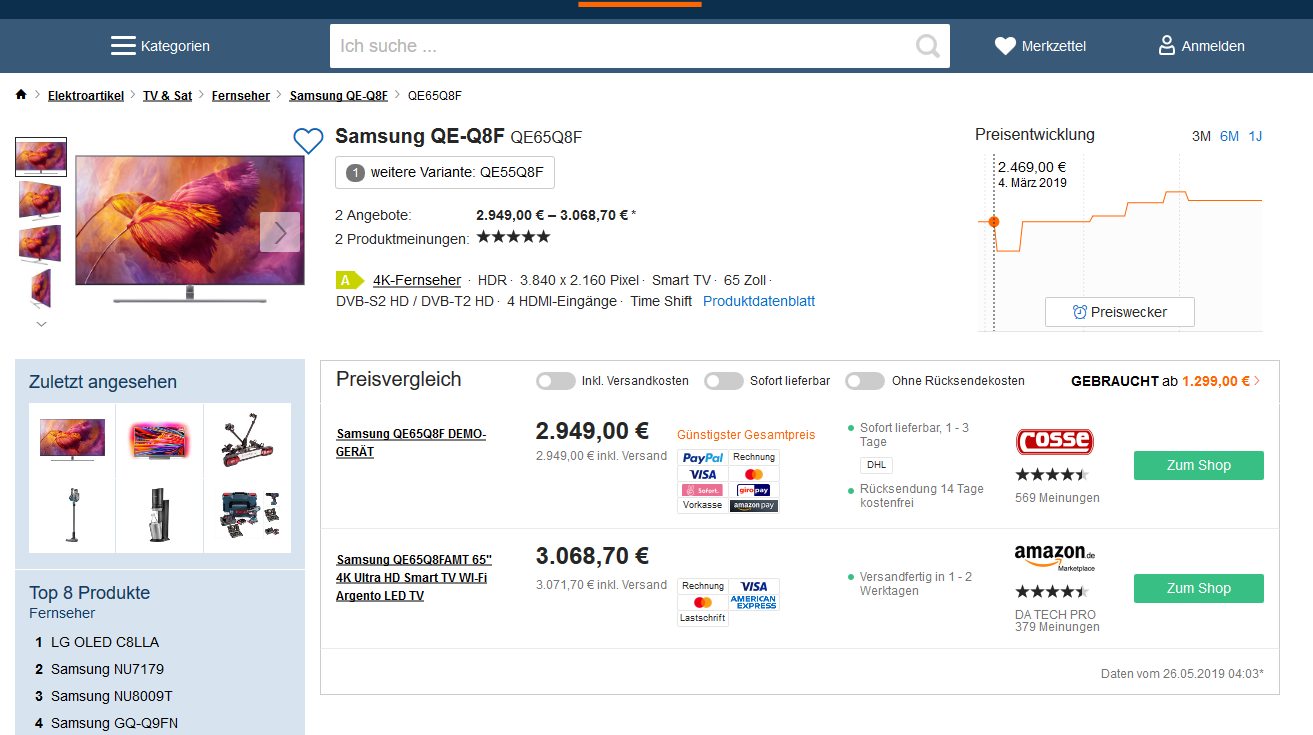This screenshot has width=1313, height=735.
Task: Toggle Ohne Rücksendekosten switch
Action: [864, 381]
